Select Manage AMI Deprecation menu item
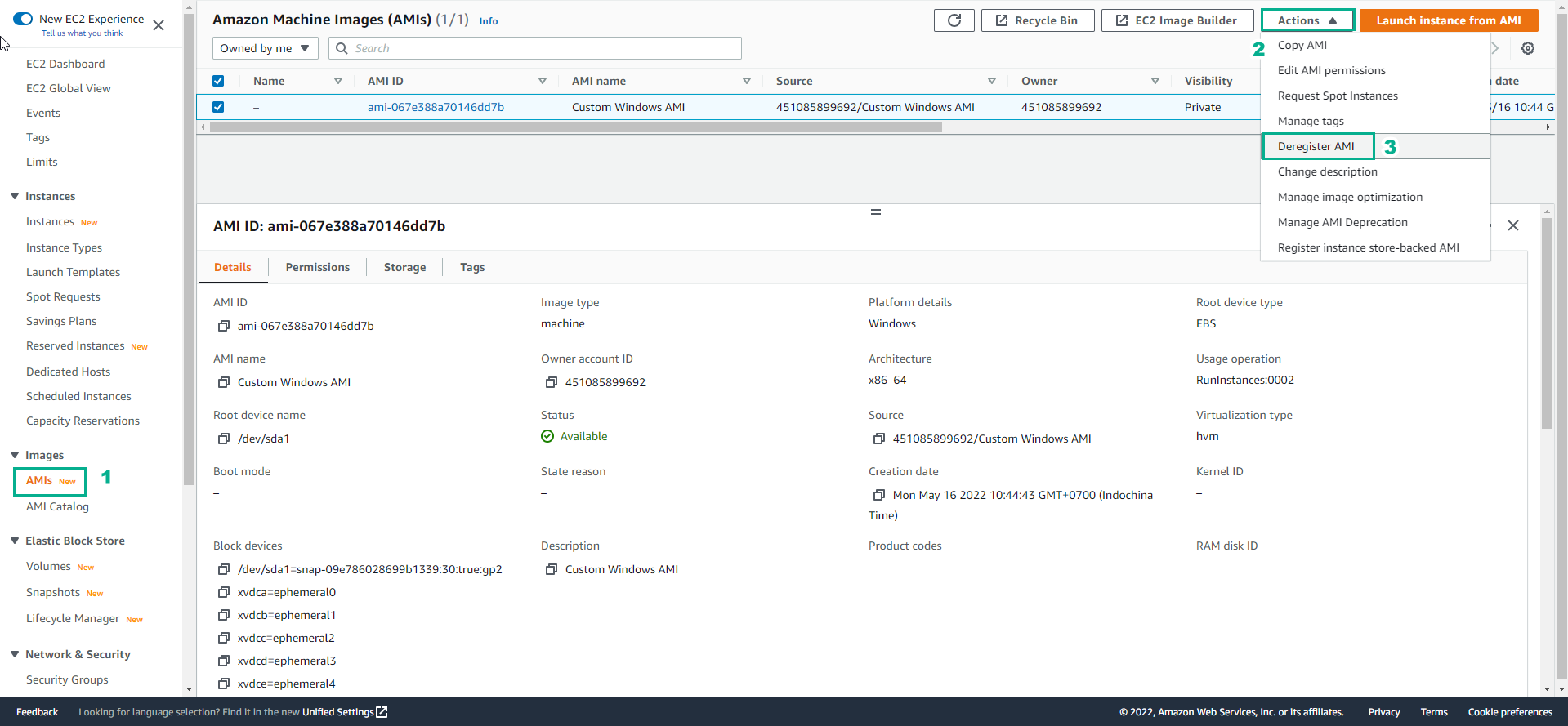1568x726 pixels. pos(1375,222)
